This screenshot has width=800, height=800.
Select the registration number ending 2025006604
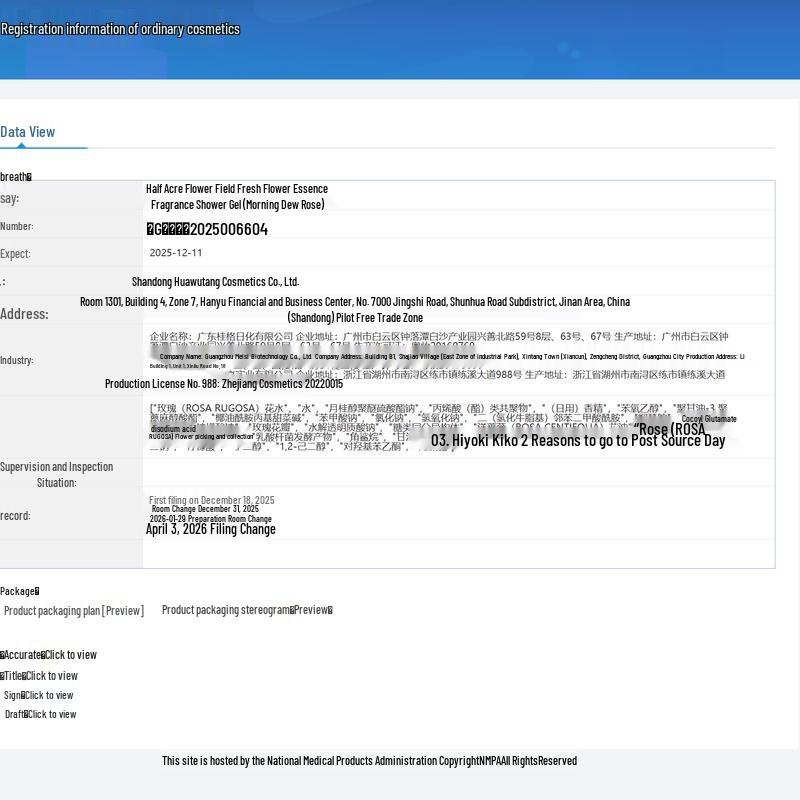click(x=207, y=229)
